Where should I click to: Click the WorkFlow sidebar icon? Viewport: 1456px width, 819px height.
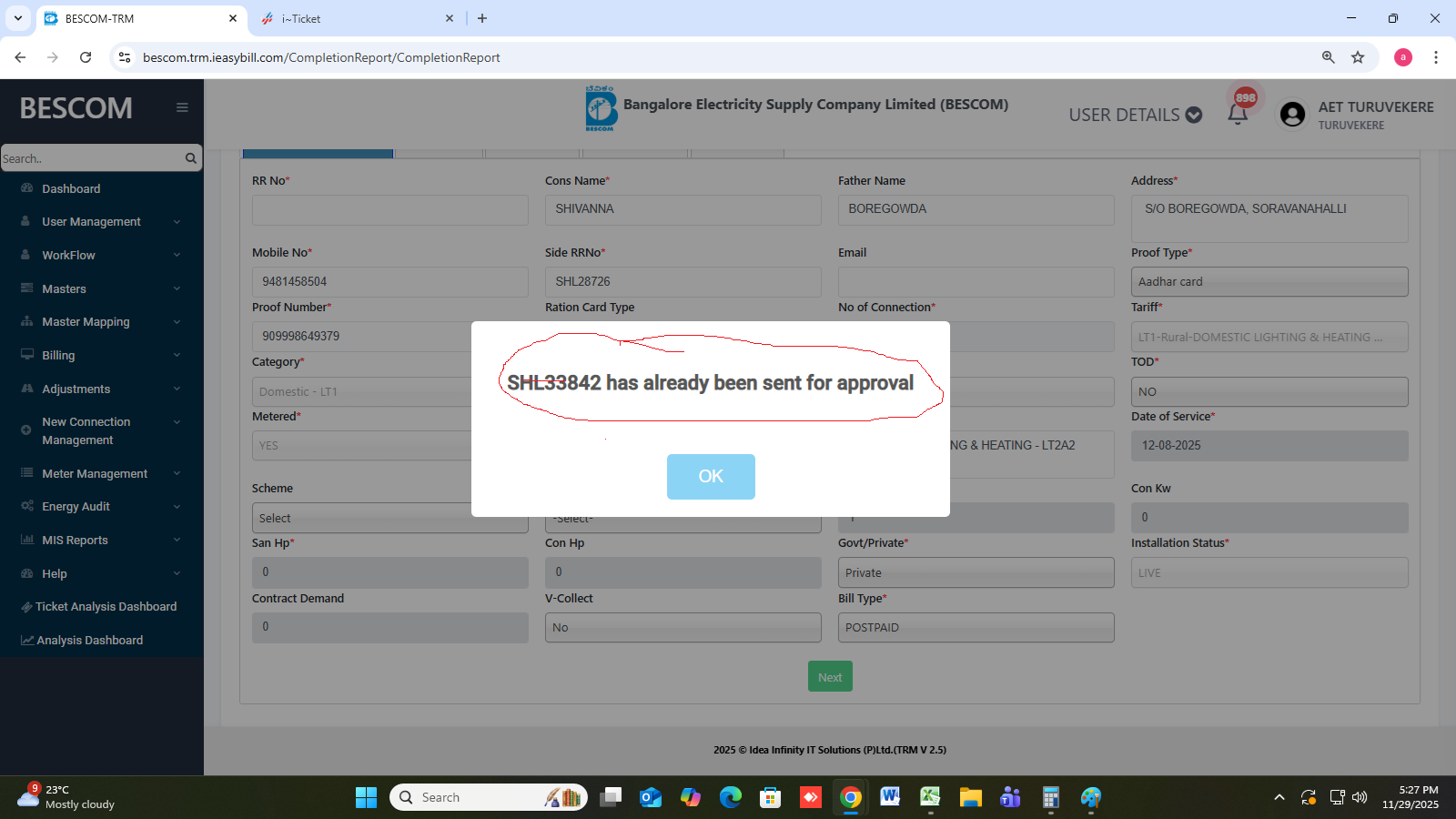click(26, 255)
